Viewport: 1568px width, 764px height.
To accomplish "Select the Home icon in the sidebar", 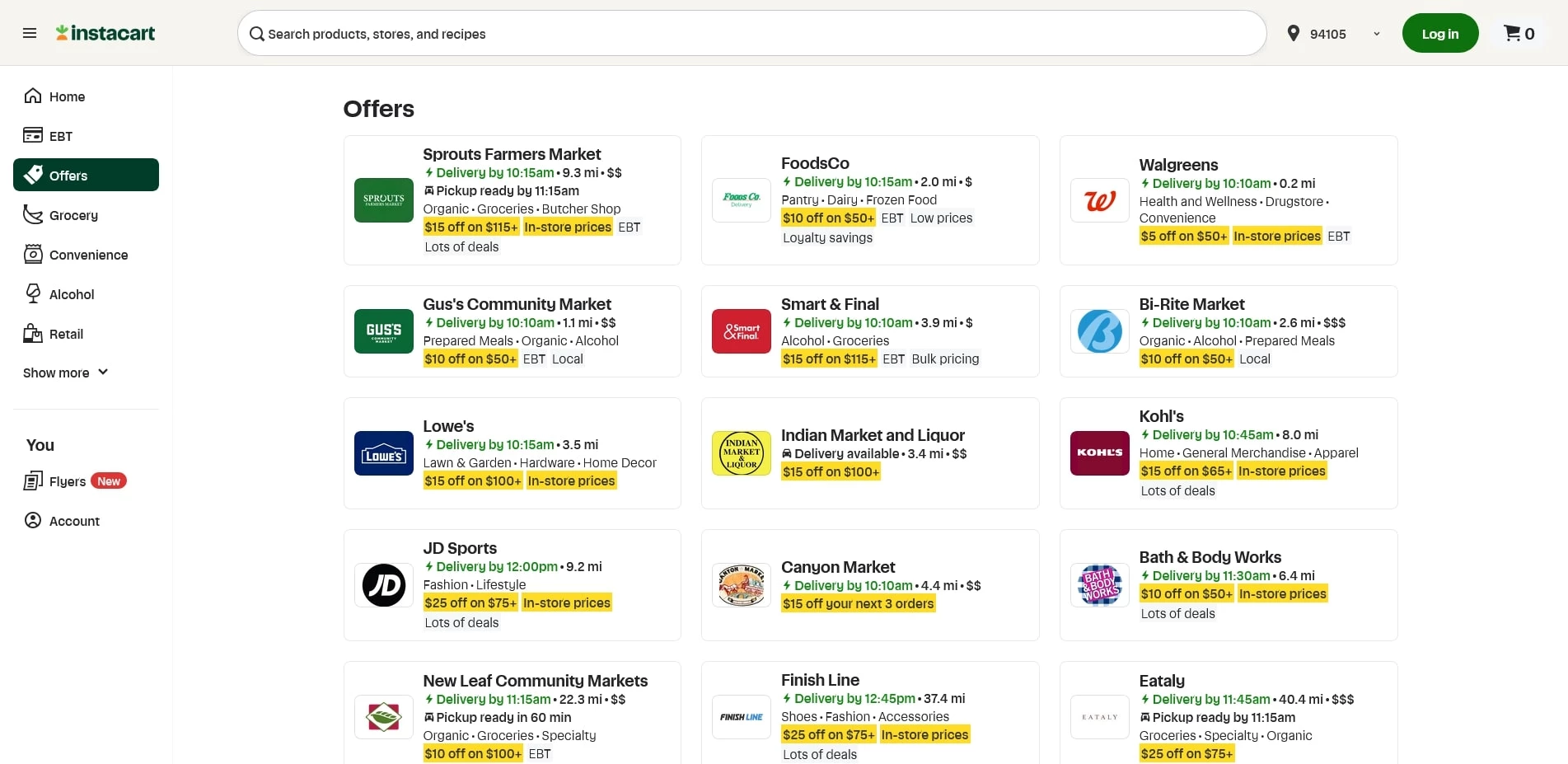I will tap(33, 96).
